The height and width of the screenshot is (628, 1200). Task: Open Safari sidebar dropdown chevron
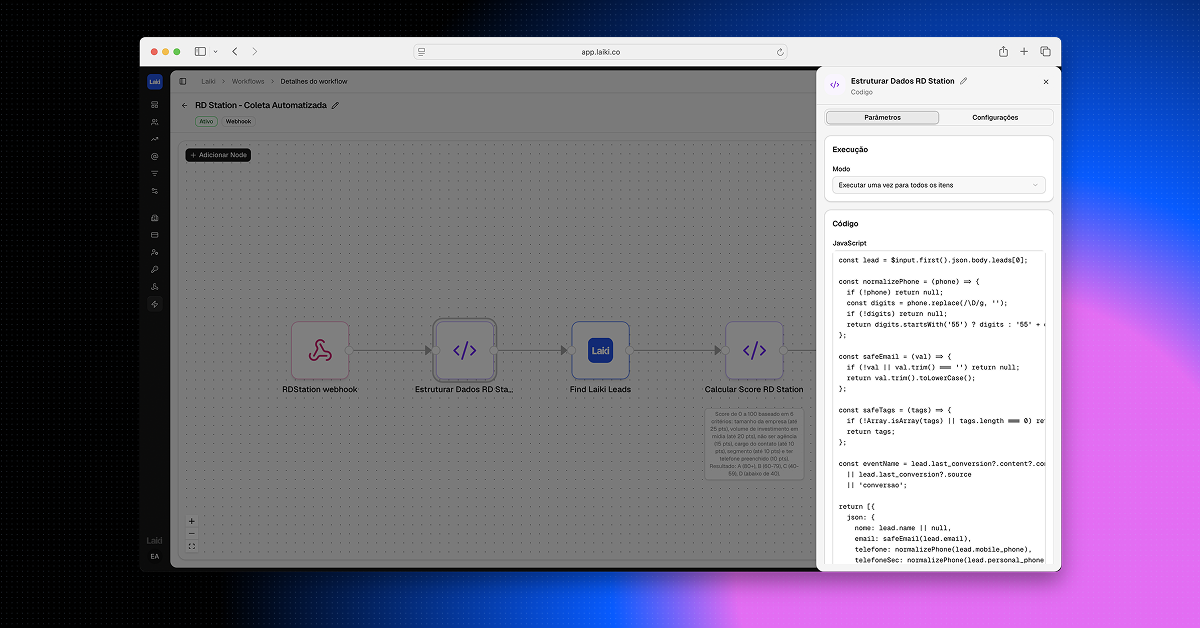click(215, 51)
